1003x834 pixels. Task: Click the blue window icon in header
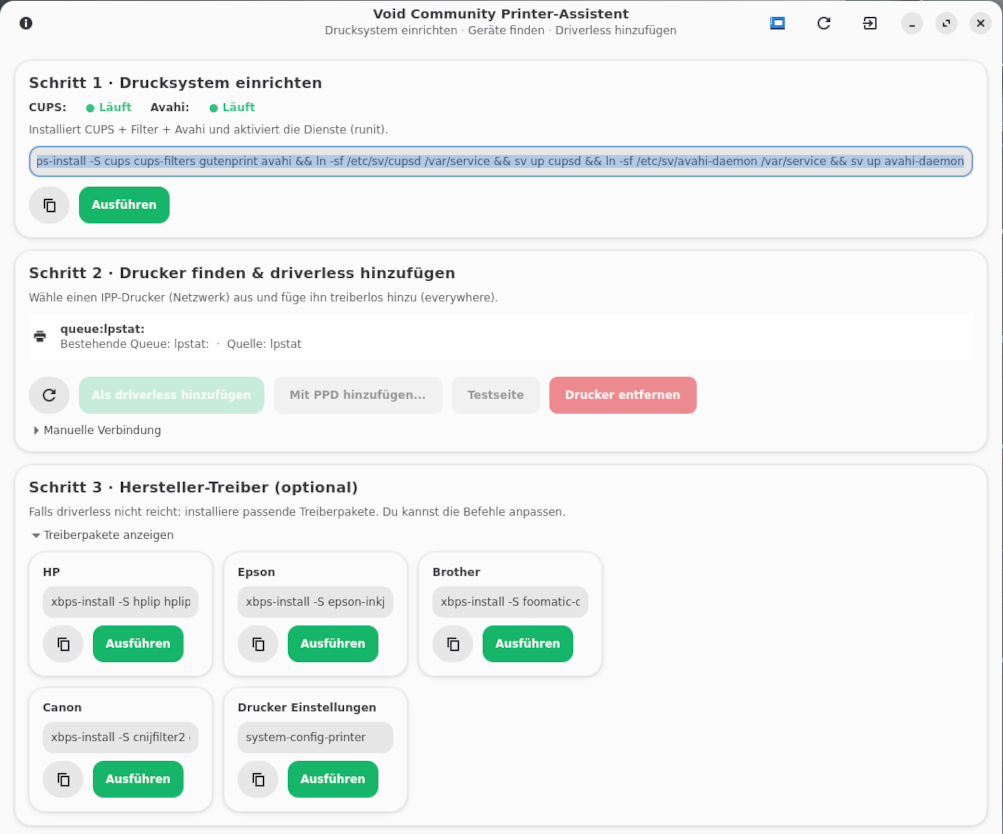pyautogui.click(x=777, y=23)
